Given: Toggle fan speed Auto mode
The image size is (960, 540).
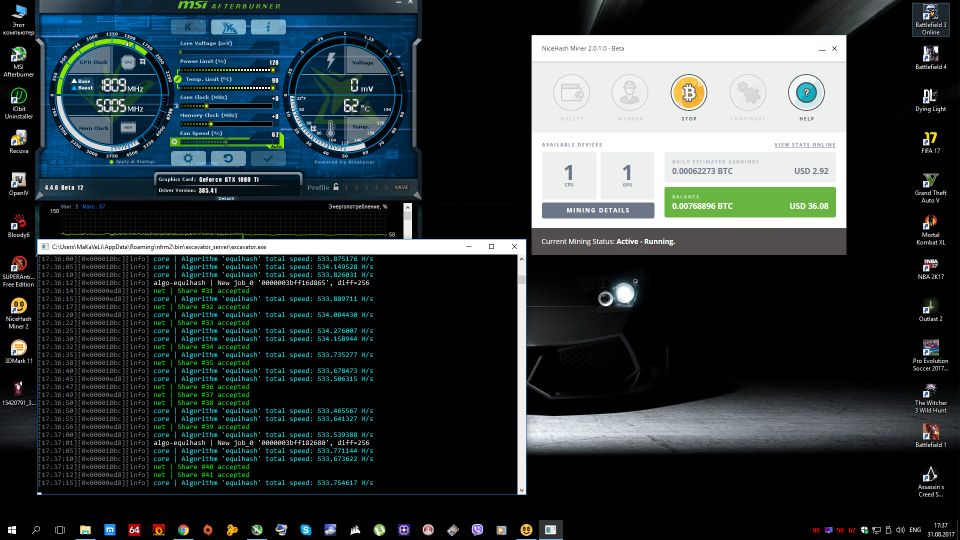Looking at the screenshot, I should pyautogui.click(x=275, y=143).
